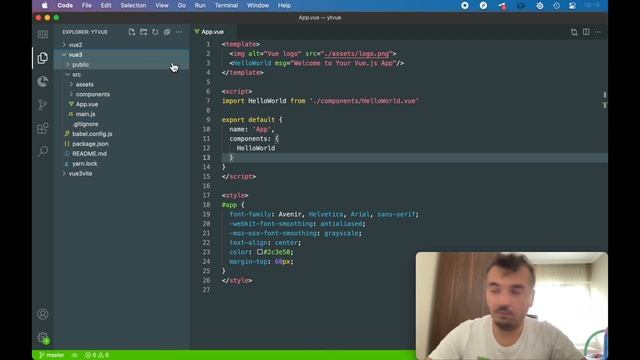Screen dimensions: 640x360
Task: Open the Explorer view in activity bar
Action: (42, 58)
